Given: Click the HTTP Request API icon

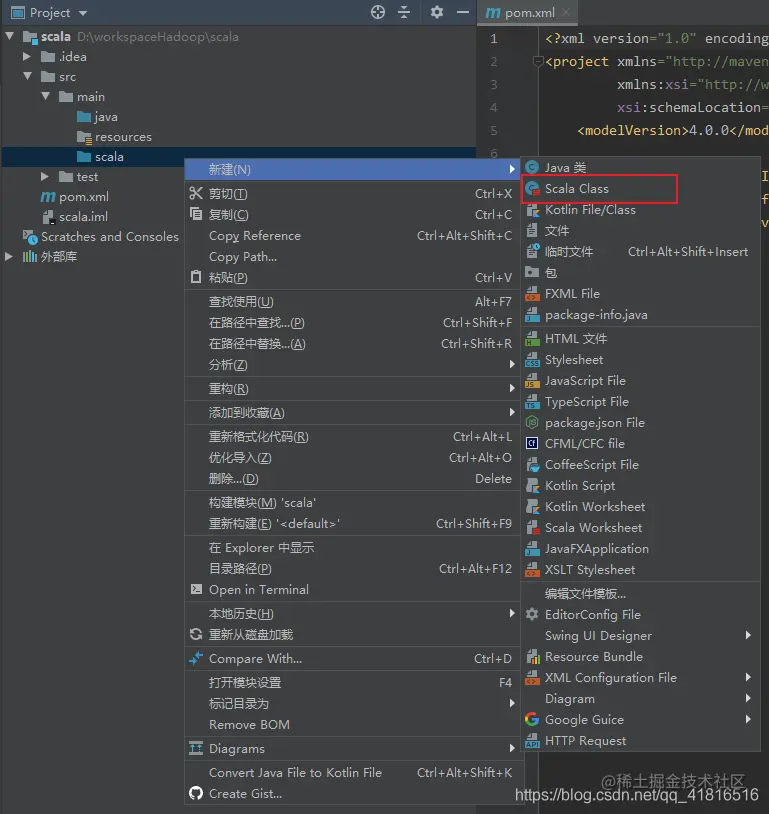Looking at the screenshot, I should coord(532,741).
